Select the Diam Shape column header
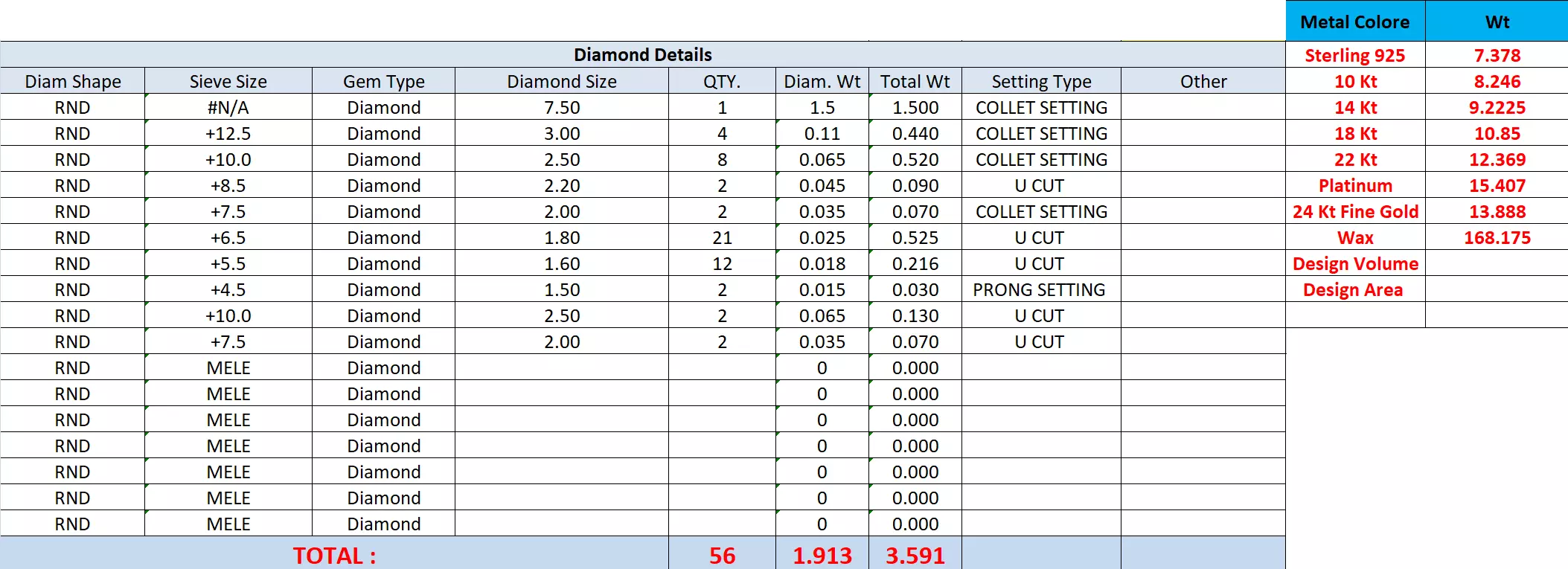This screenshot has height=569, width=1568. [73, 81]
